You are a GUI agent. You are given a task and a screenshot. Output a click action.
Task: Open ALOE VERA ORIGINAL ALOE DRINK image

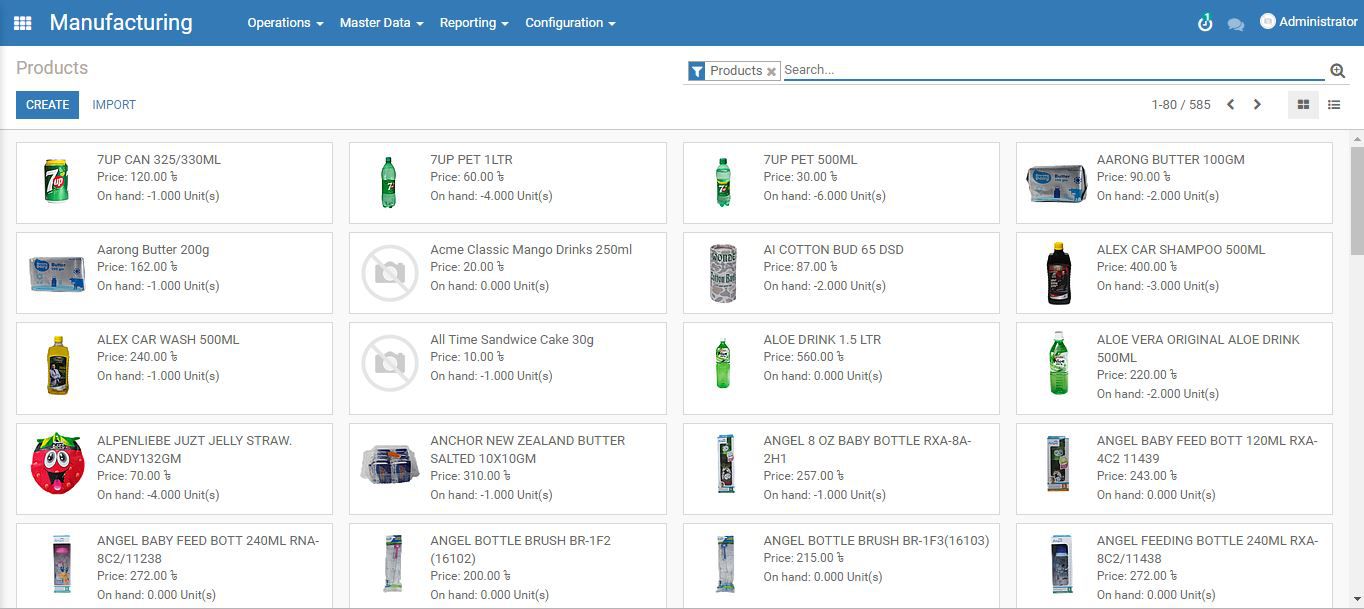coord(1057,363)
